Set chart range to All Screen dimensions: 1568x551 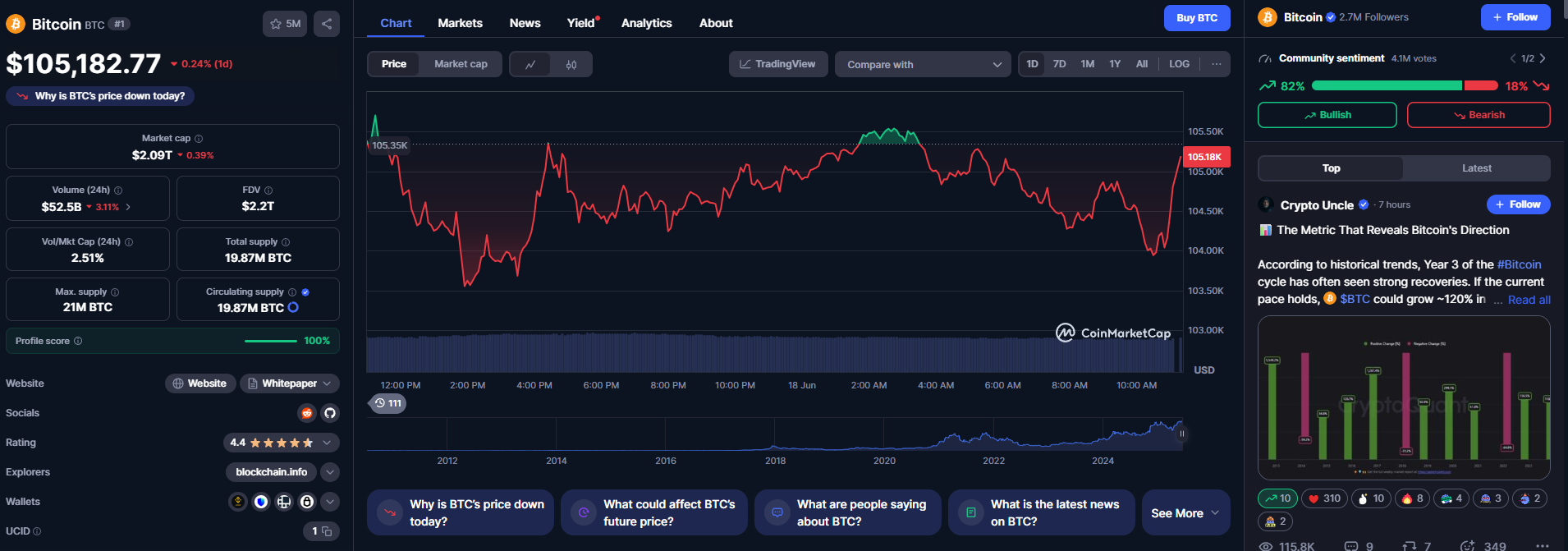pyautogui.click(x=1142, y=64)
